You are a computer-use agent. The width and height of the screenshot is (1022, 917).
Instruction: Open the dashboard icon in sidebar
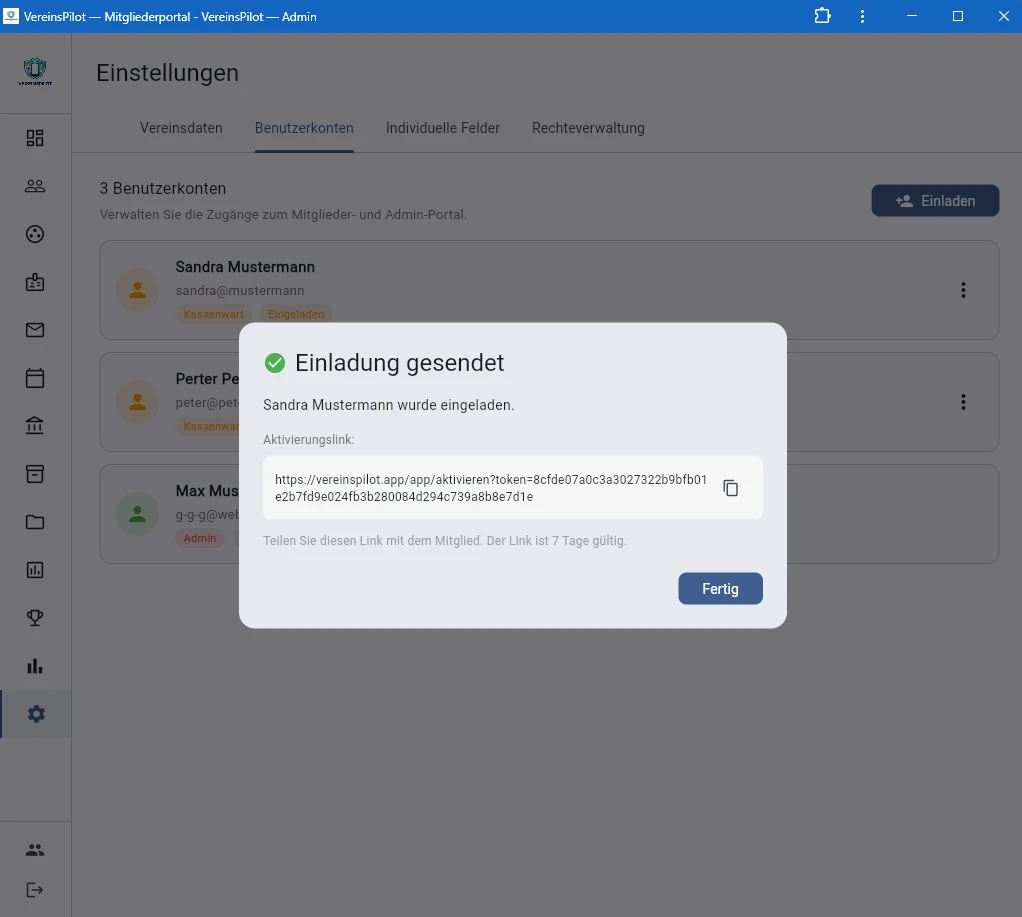pos(35,138)
